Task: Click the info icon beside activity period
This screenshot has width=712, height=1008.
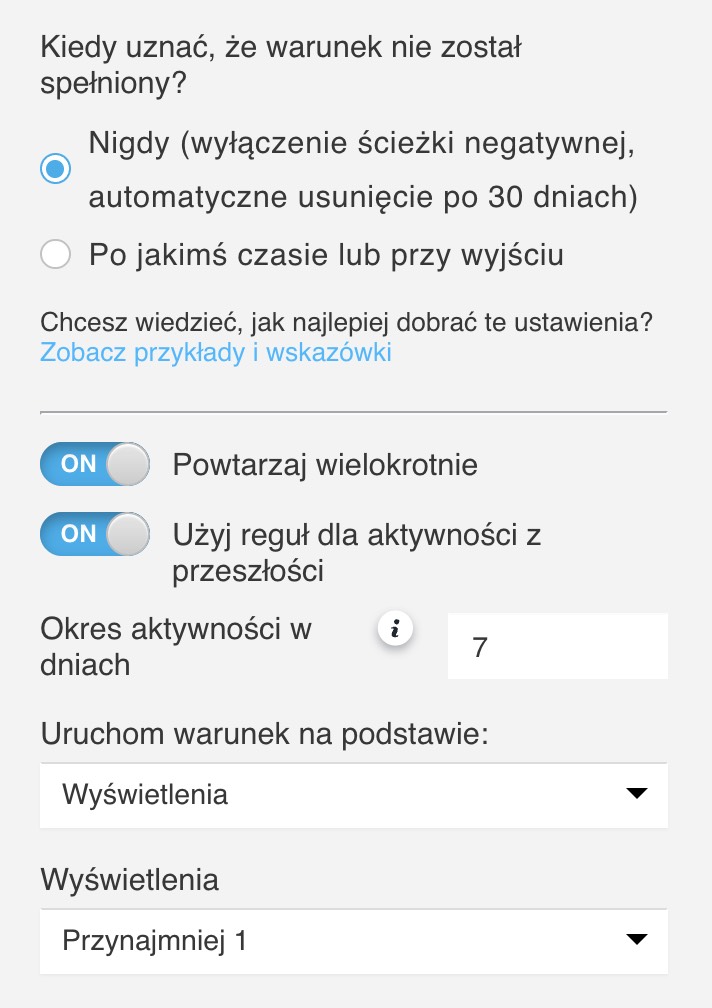Action: tap(396, 630)
